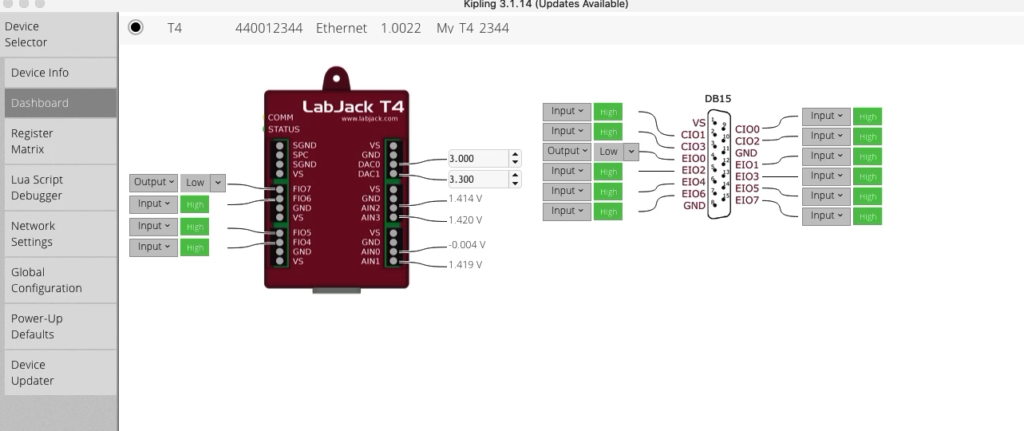Open the Global Configuration tab
The width and height of the screenshot is (1024, 431).
pyautogui.click(x=61, y=280)
